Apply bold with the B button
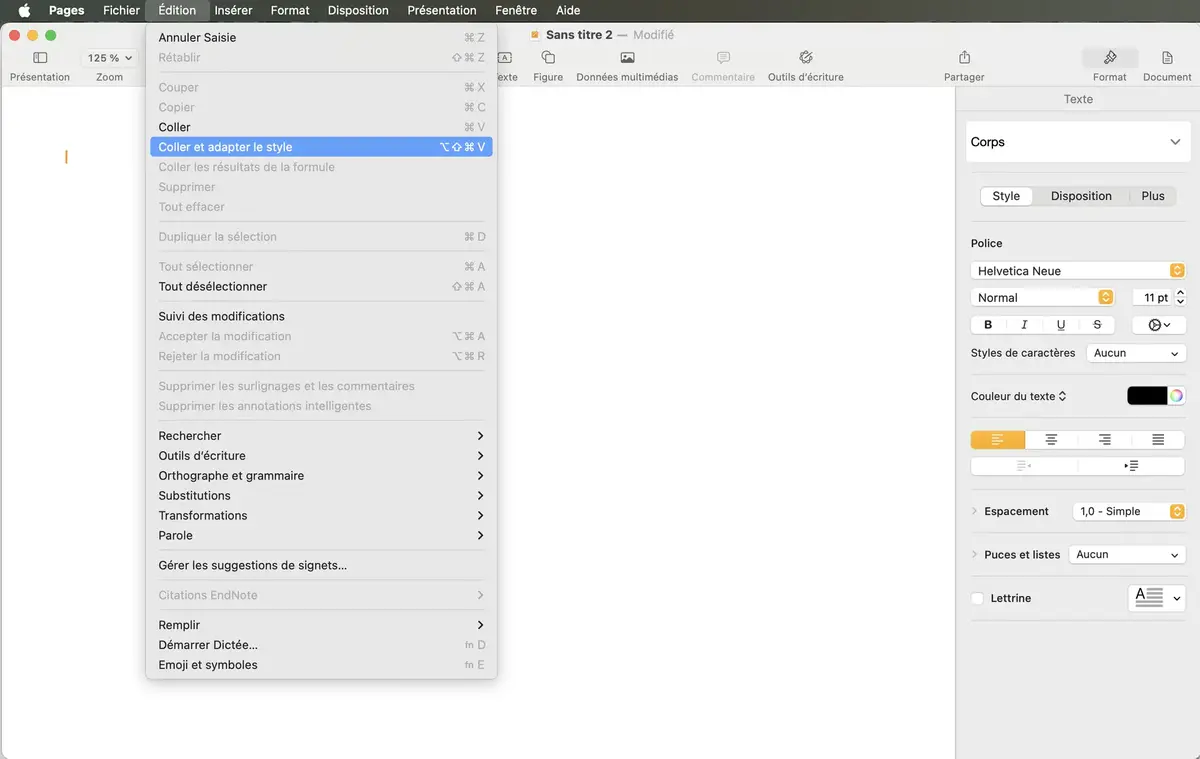Screen dimensions: 1200x759 click(x=988, y=325)
